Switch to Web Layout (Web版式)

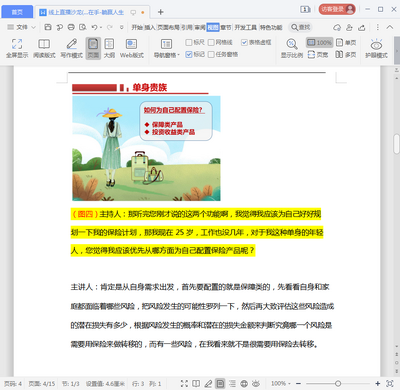click(x=132, y=48)
